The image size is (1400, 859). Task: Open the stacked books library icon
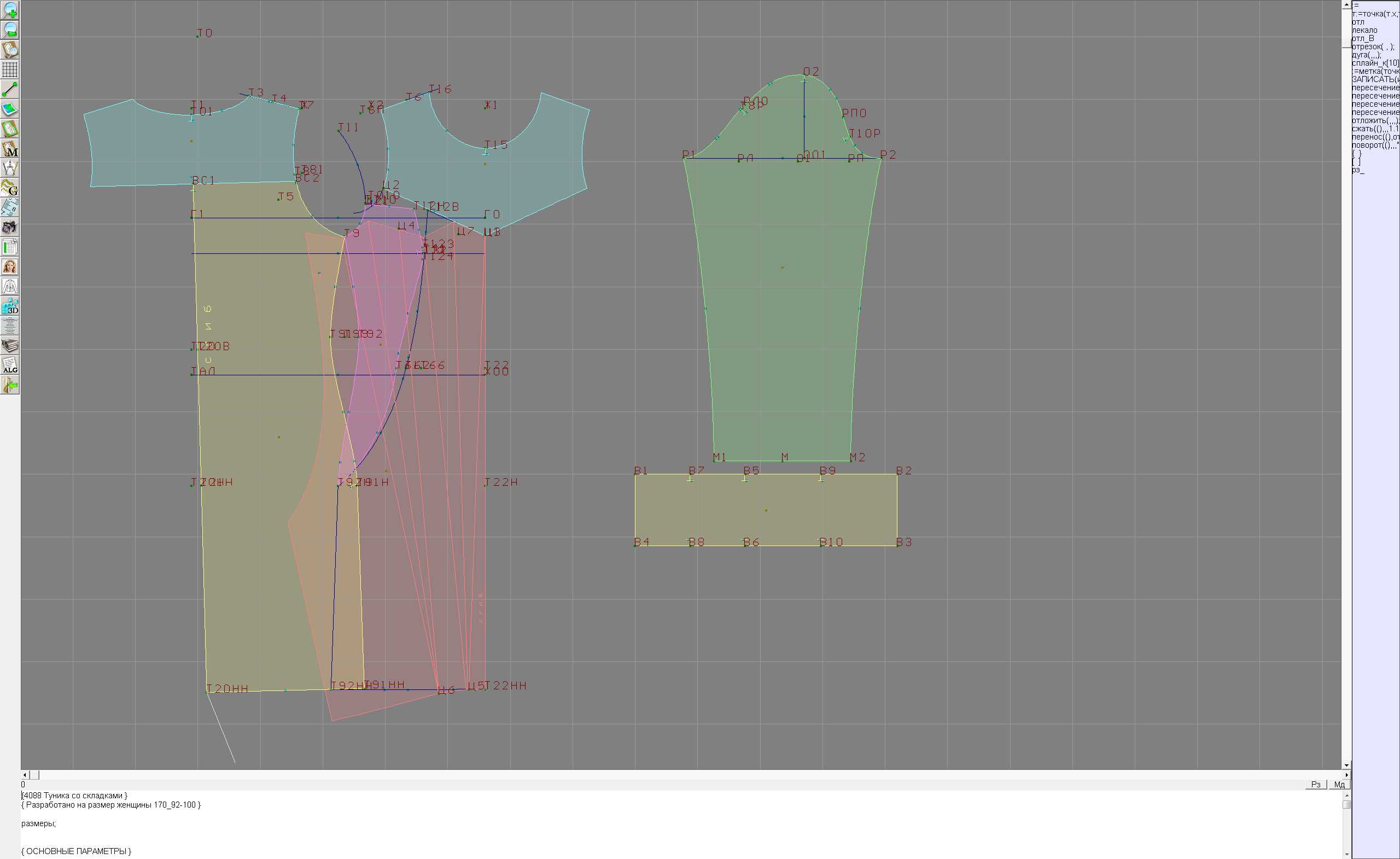point(10,346)
